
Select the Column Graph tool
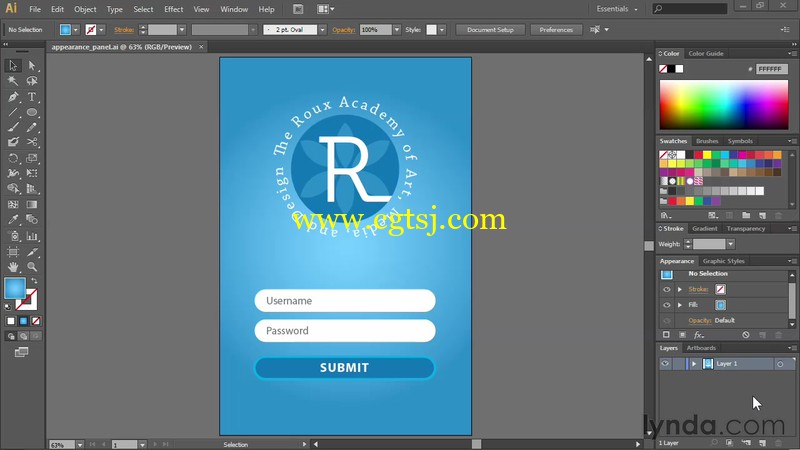(32, 236)
